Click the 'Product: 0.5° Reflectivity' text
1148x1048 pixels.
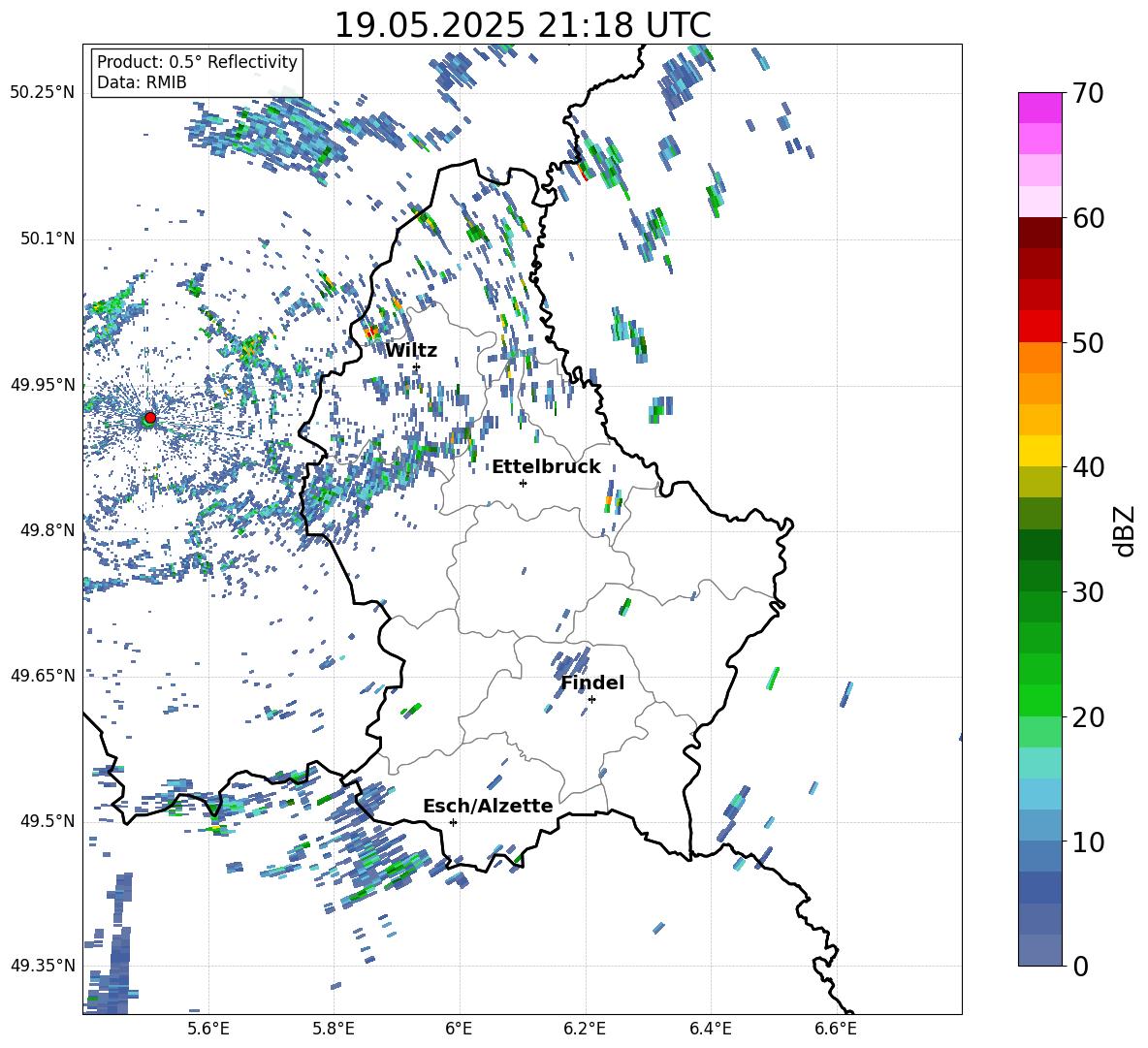coord(197,61)
